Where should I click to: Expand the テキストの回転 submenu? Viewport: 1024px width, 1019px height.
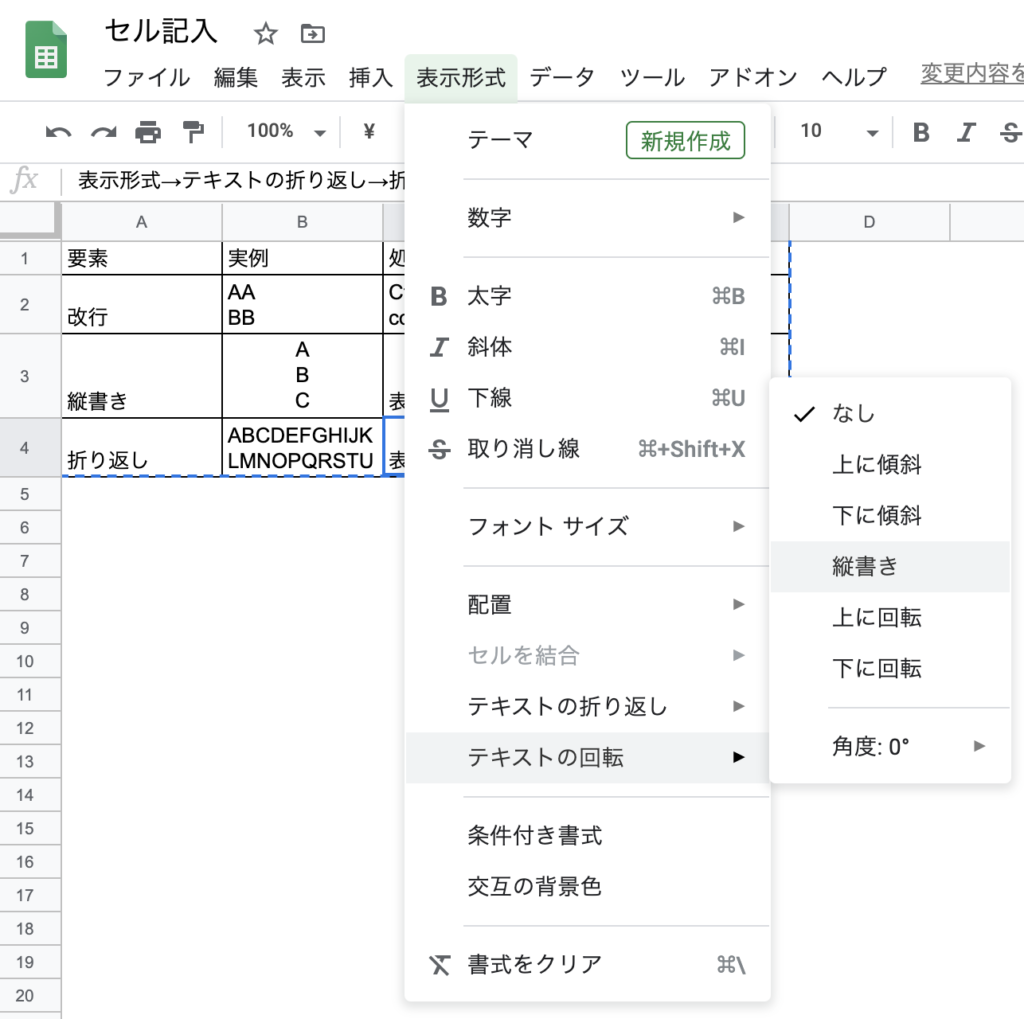[x=587, y=757]
